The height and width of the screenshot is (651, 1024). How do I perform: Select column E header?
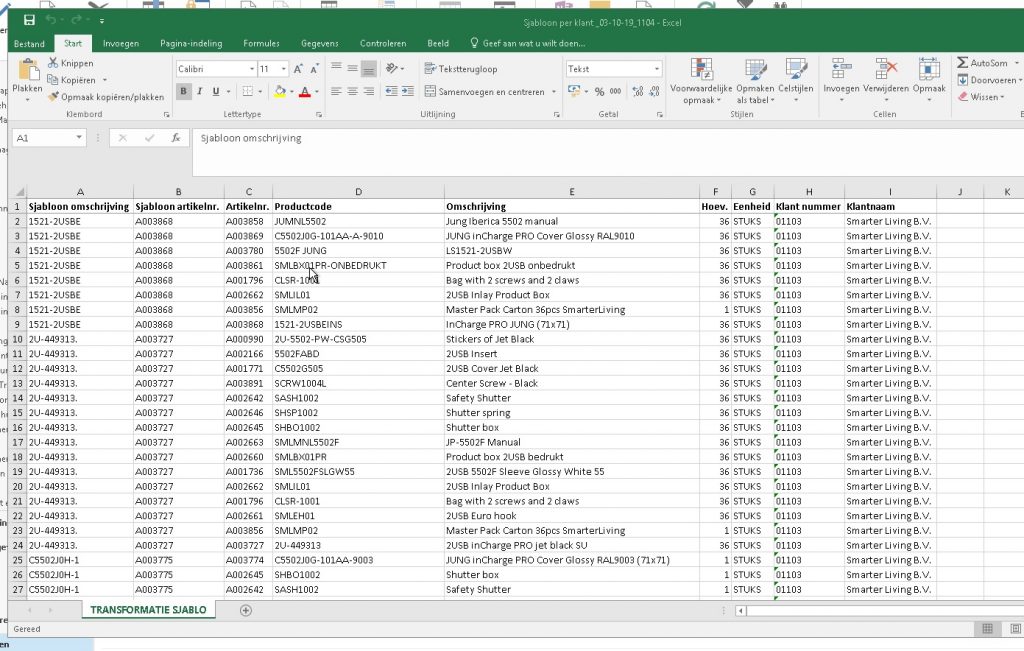(571, 191)
